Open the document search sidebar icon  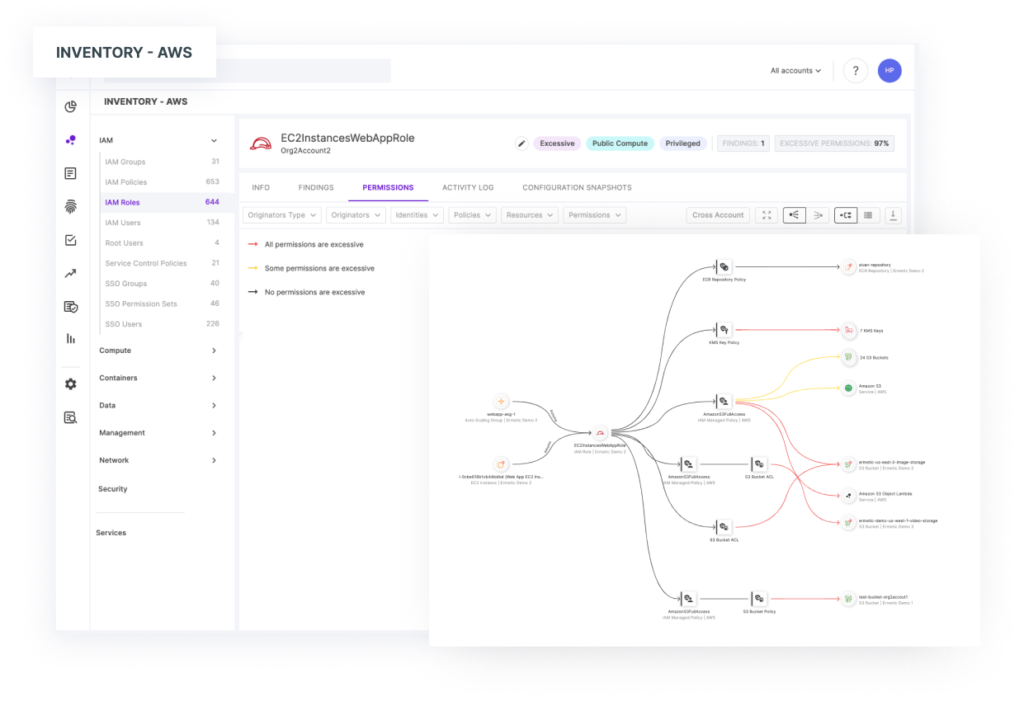pos(71,417)
